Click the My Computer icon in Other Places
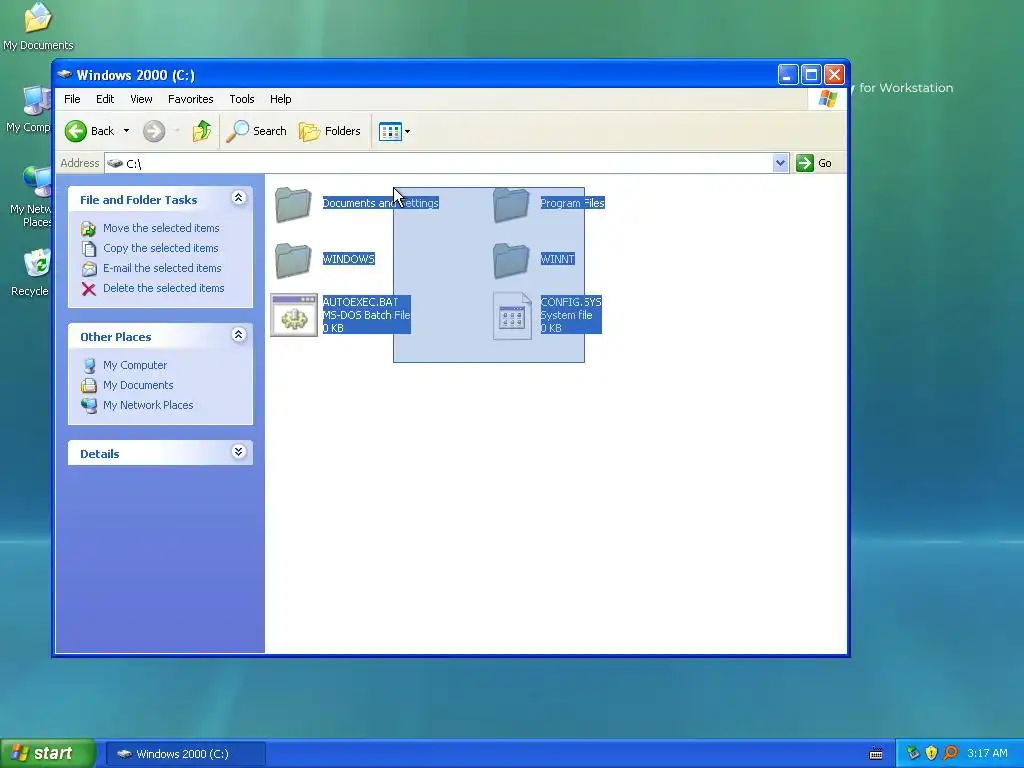1024x768 pixels. pos(89,366)
